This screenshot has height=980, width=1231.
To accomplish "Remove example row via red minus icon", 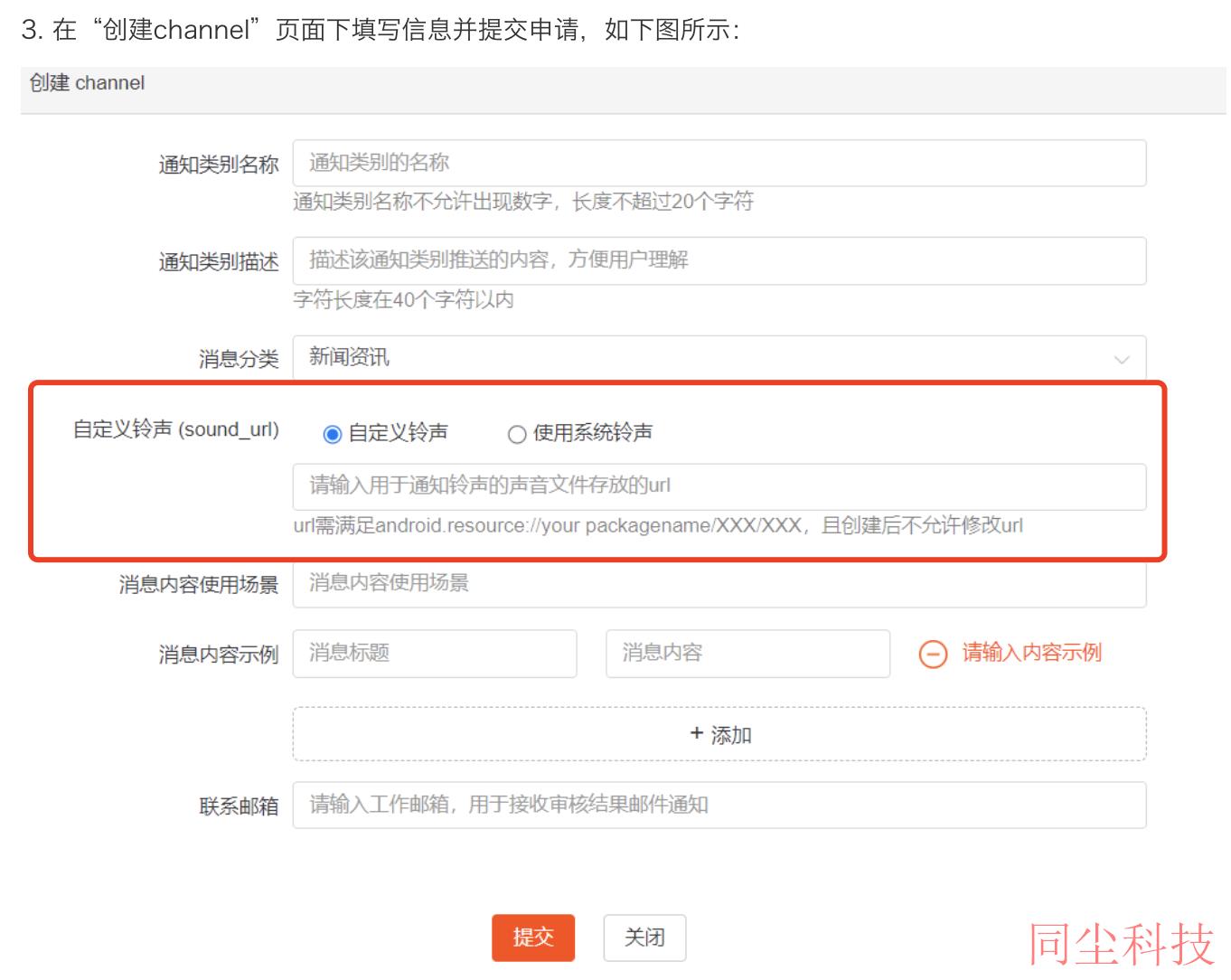I will [x=933, y=654].
